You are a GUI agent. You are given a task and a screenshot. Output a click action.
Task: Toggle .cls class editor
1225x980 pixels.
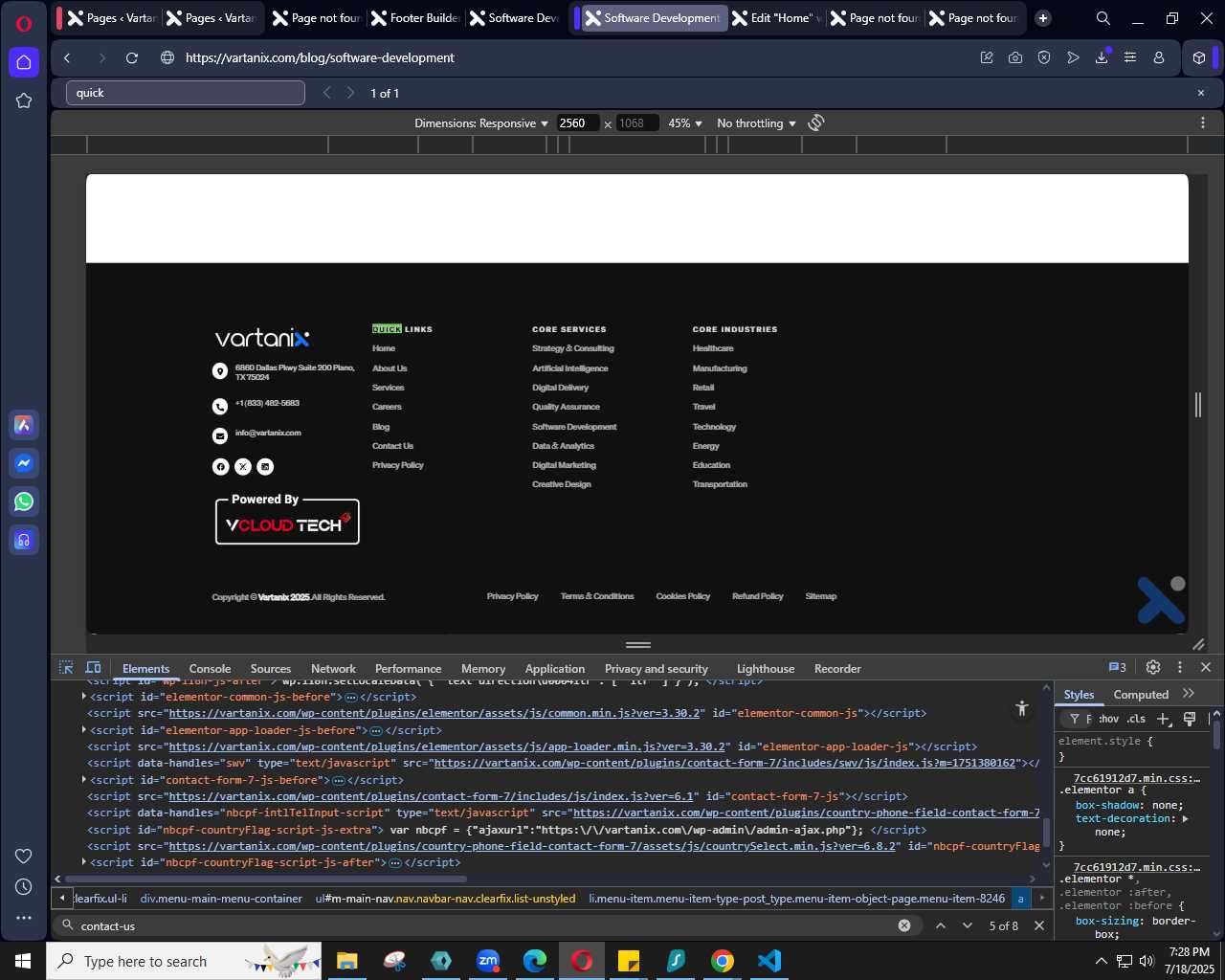1136,719
